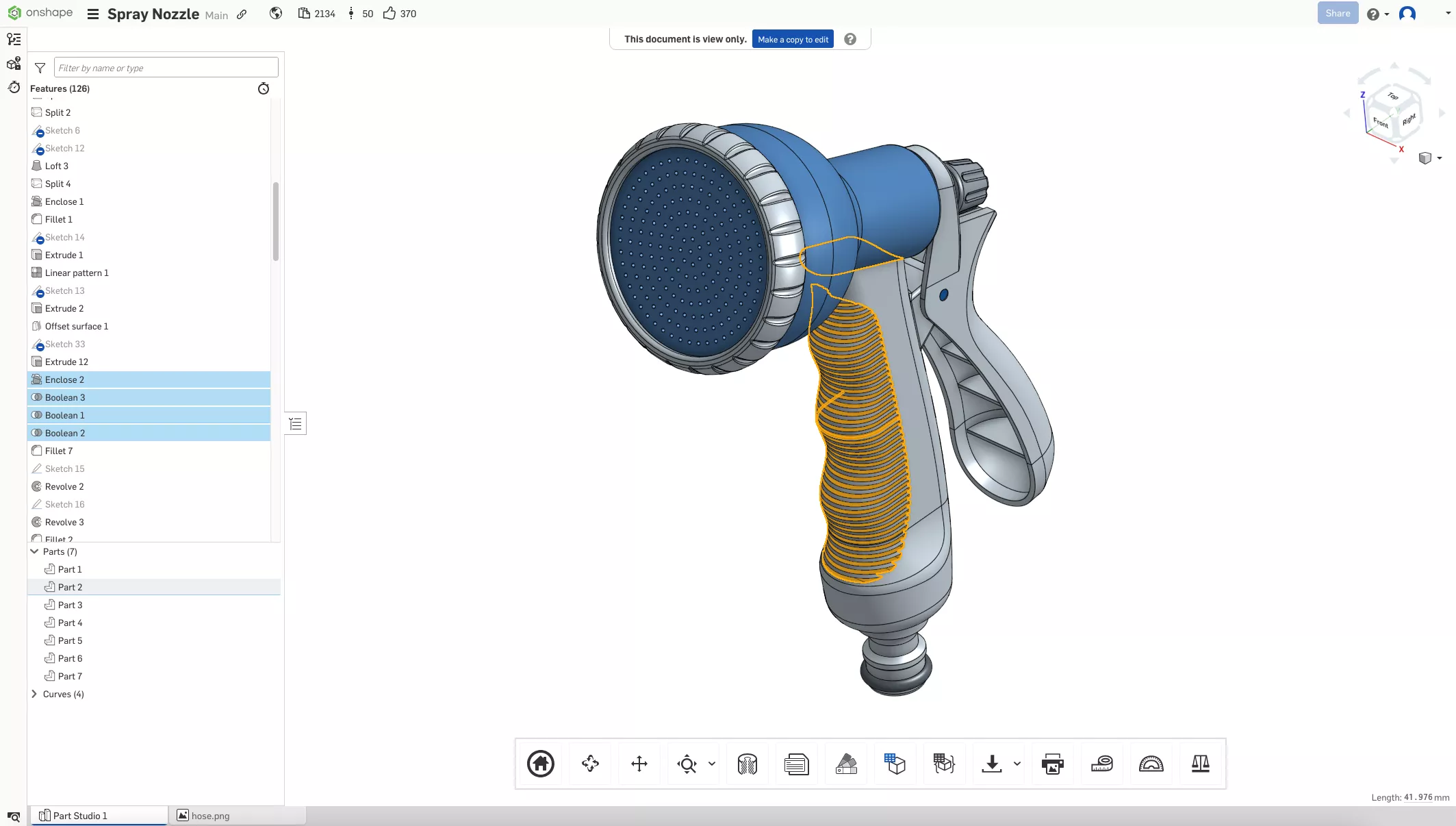The height and width of the screenshot is (826, 1456).
Task: Click the filter funnel icon
Action: coord(40,68)
